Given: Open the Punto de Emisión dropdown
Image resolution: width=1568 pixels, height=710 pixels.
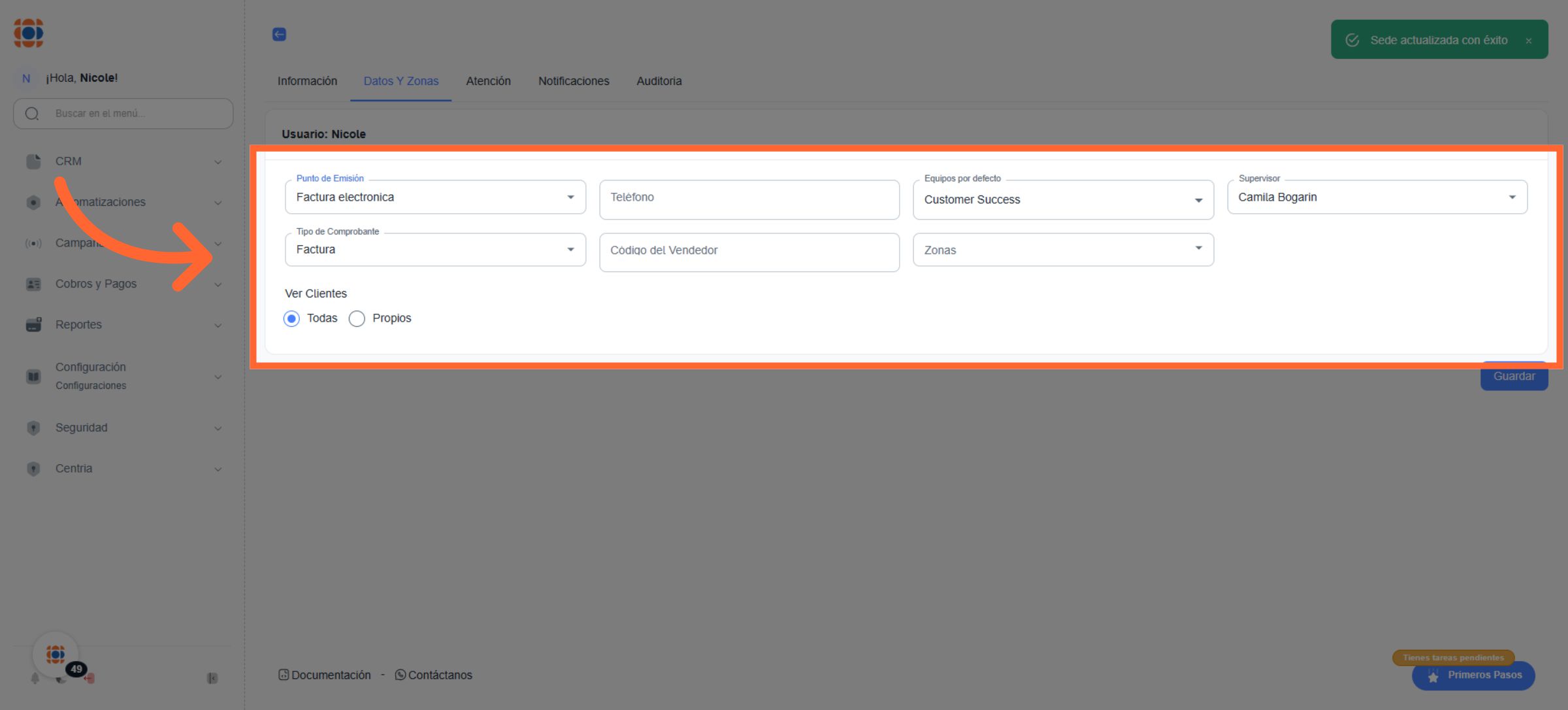Looking at the screenshot, I should pos(435,197).
